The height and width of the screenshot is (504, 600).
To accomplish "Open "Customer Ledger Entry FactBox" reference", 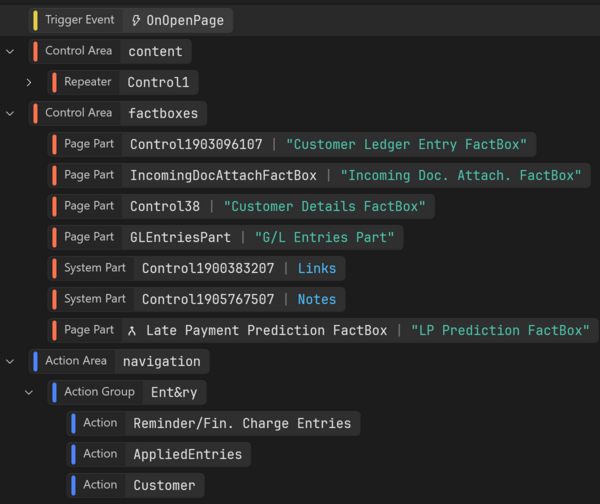I will pyautogui.click(x=406, y=145).
